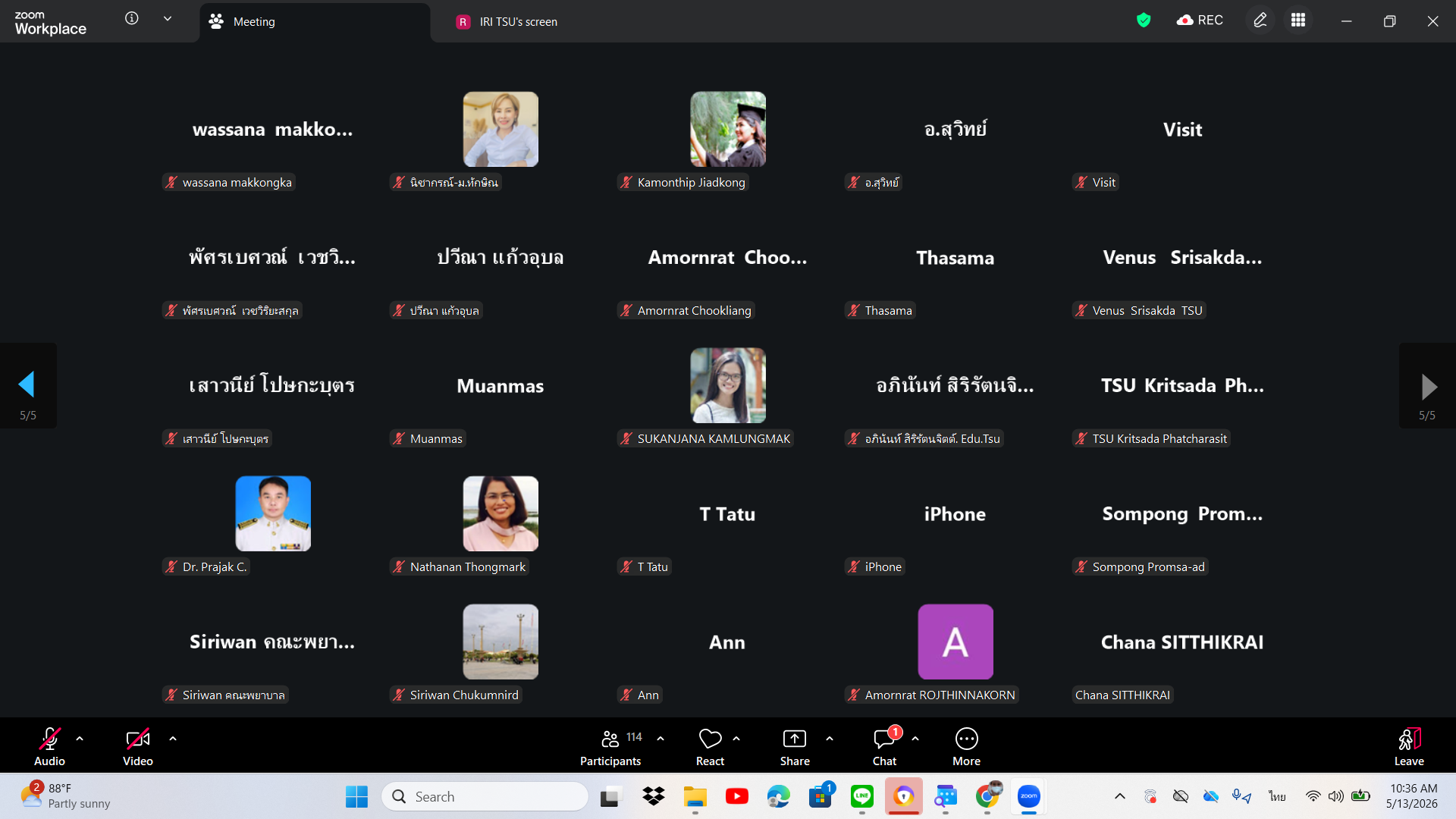Image resolution: width=1456 pixels, height=819 pixels.
Task: Click Ann participant name label
Action: pos(639,695)
